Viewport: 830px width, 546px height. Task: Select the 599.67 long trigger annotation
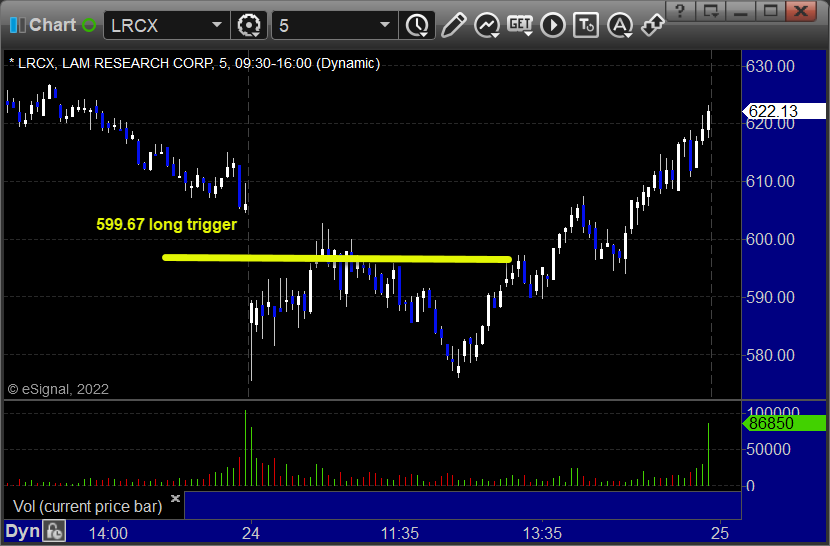[x=166, y=224]
